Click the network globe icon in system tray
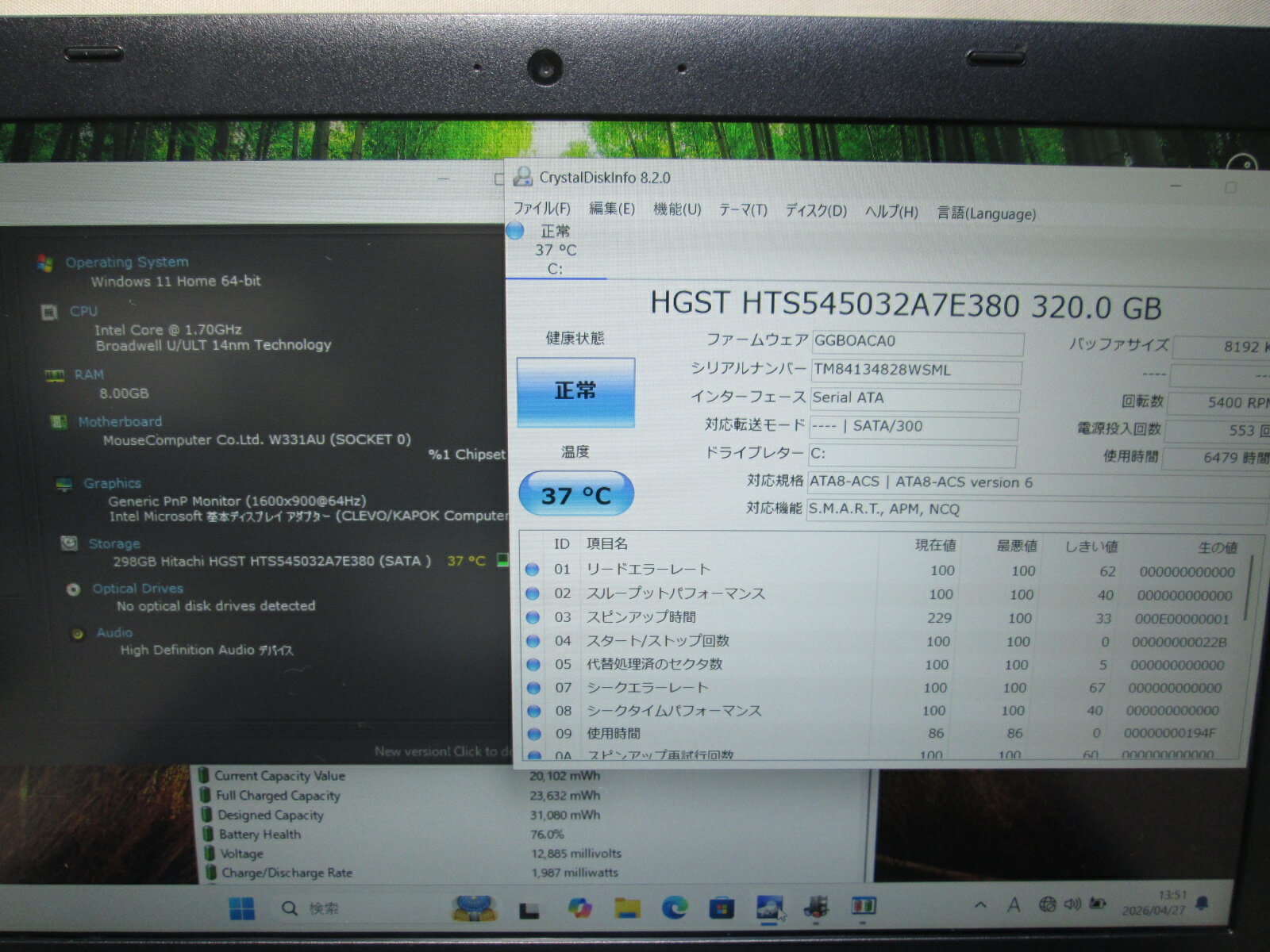 click(1048, 904)
